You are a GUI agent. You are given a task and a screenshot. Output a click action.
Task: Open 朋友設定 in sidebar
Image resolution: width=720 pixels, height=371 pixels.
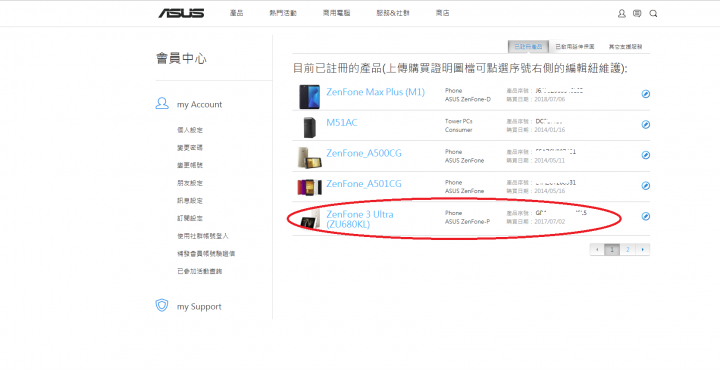coord(190,183)
